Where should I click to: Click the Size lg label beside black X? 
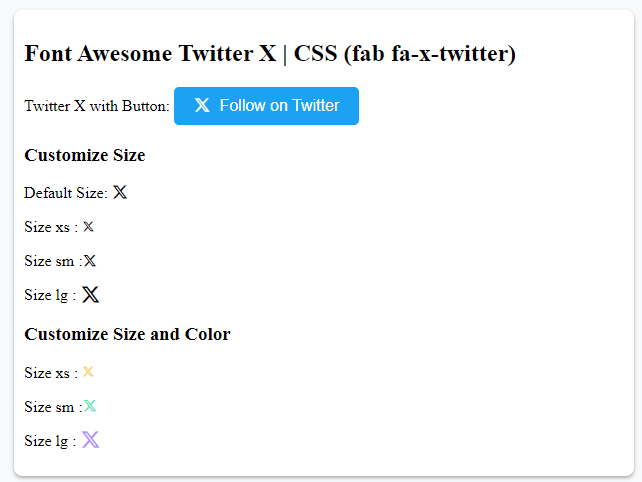coord(49,296)
